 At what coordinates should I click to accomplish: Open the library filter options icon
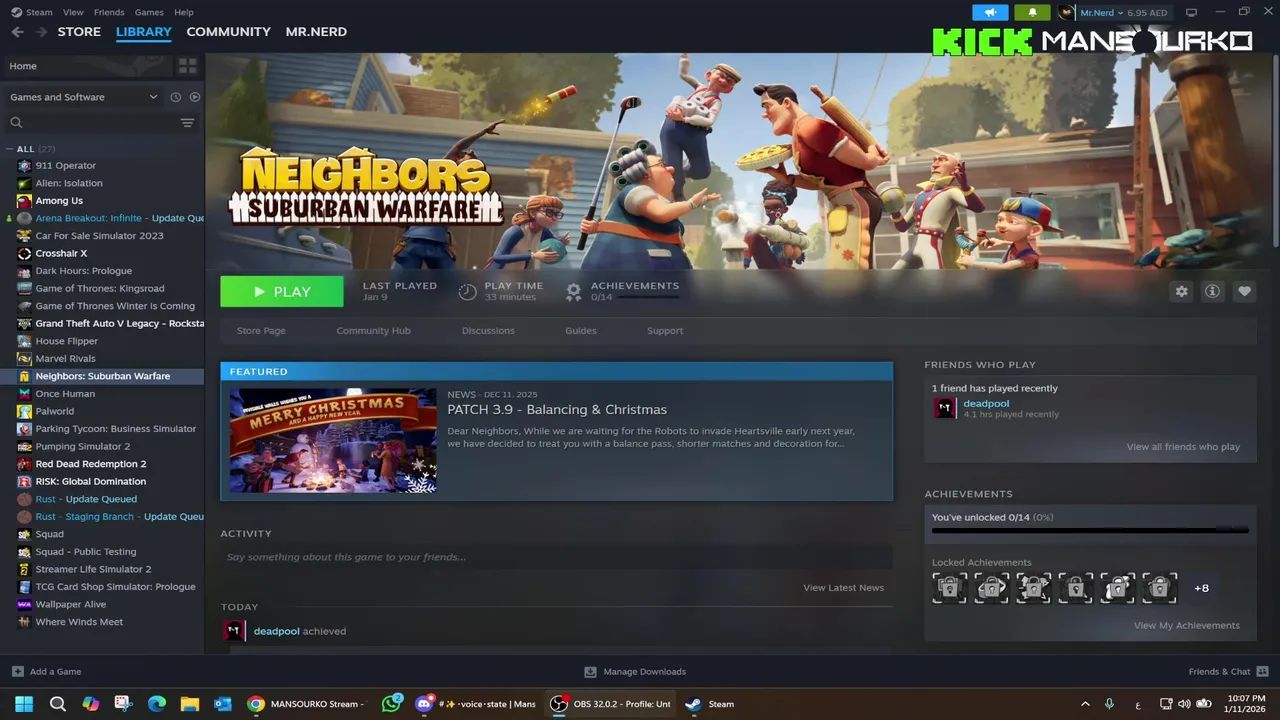187,122
